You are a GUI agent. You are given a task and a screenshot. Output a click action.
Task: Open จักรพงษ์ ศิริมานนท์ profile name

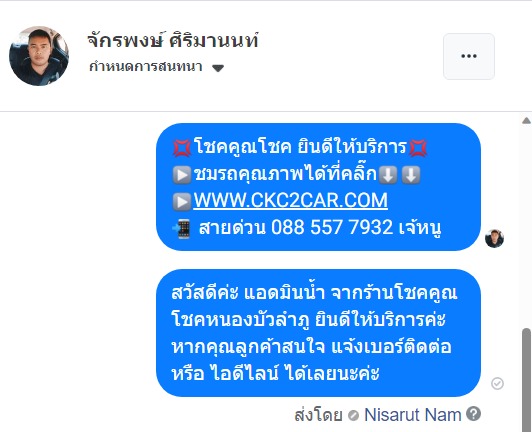(x=173, y=40)
